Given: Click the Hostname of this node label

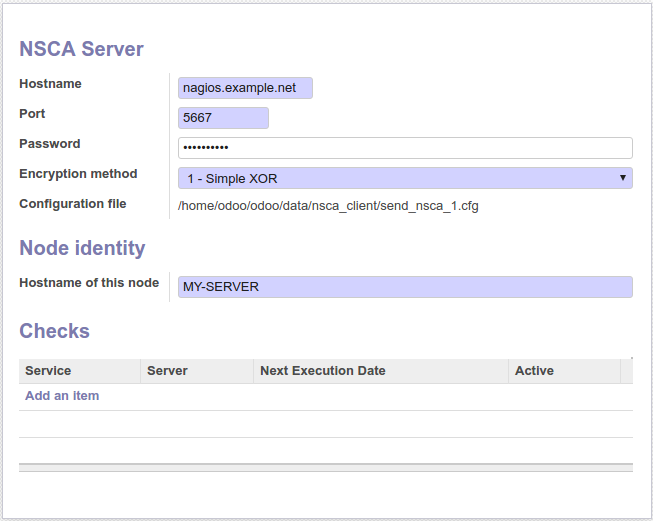Looking at the screenshot, I should [89, 283].
